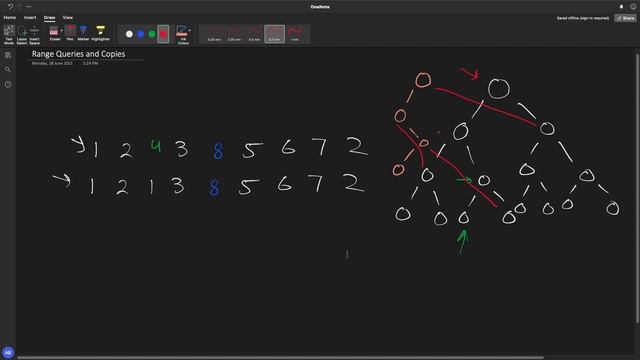Image resolution: width=640 pixels, height=360 pixels.
Task: Pick the green ink colour
Action: (152, 34)
